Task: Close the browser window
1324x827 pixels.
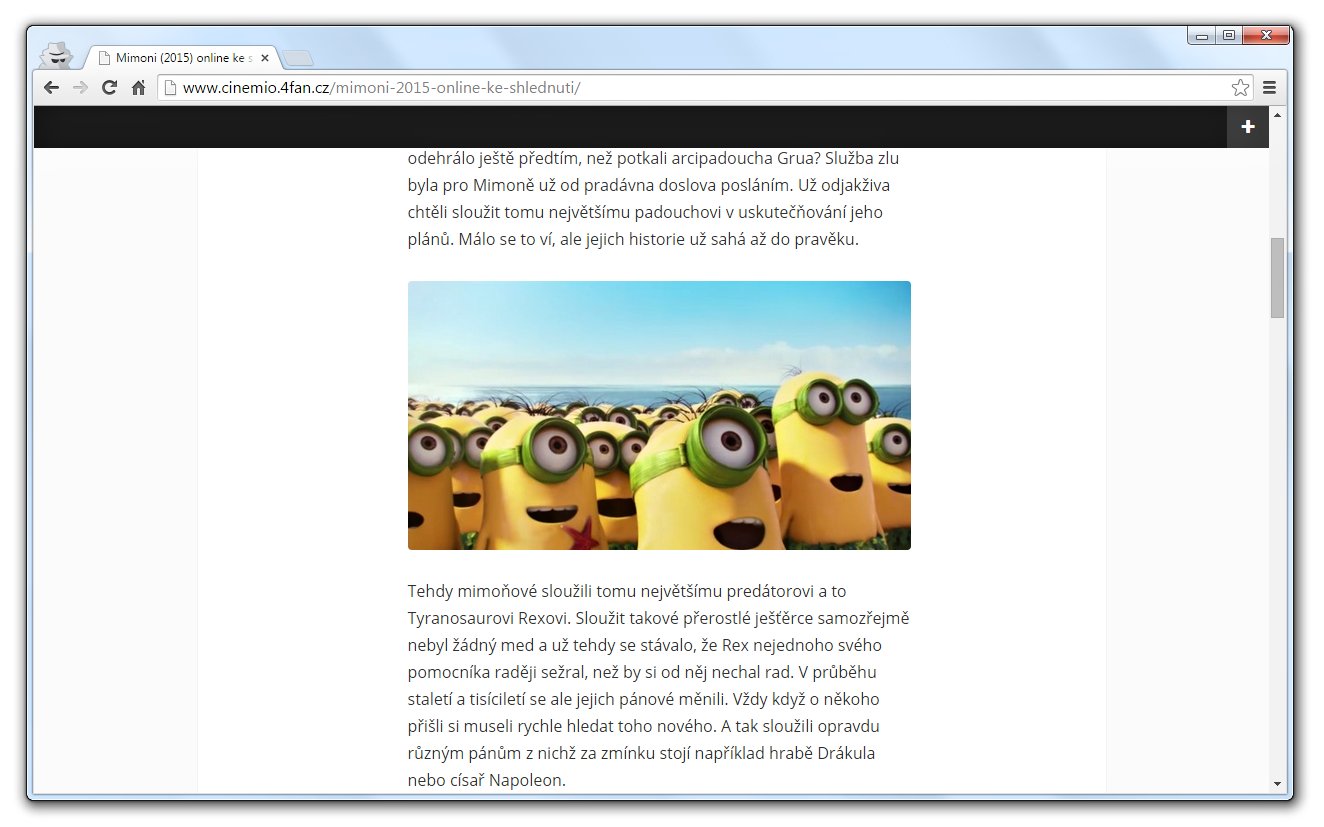Action: [1265, 36]
